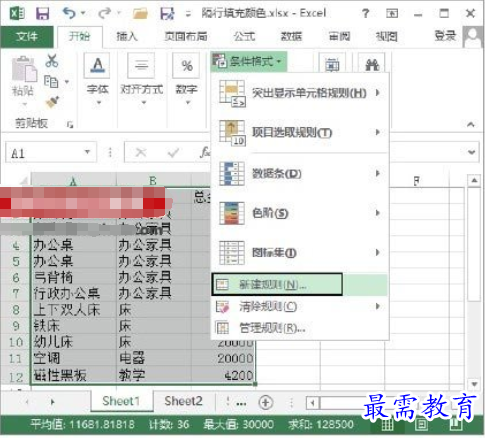This screenshot has height=438, width=485.
Task: Go to next sheet with navigation arrow
Action: 52,402
